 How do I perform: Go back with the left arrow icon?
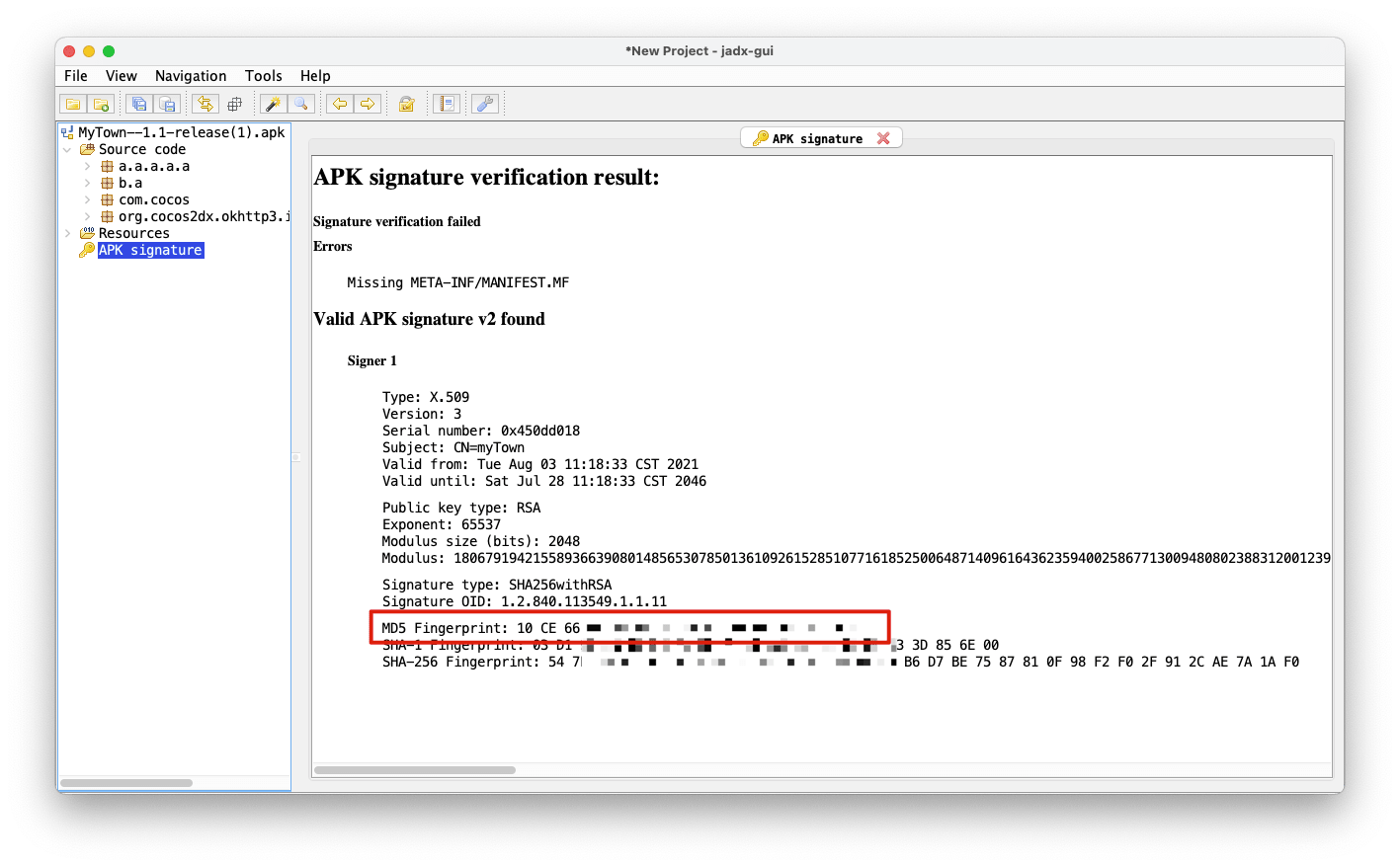click(340, 104)
